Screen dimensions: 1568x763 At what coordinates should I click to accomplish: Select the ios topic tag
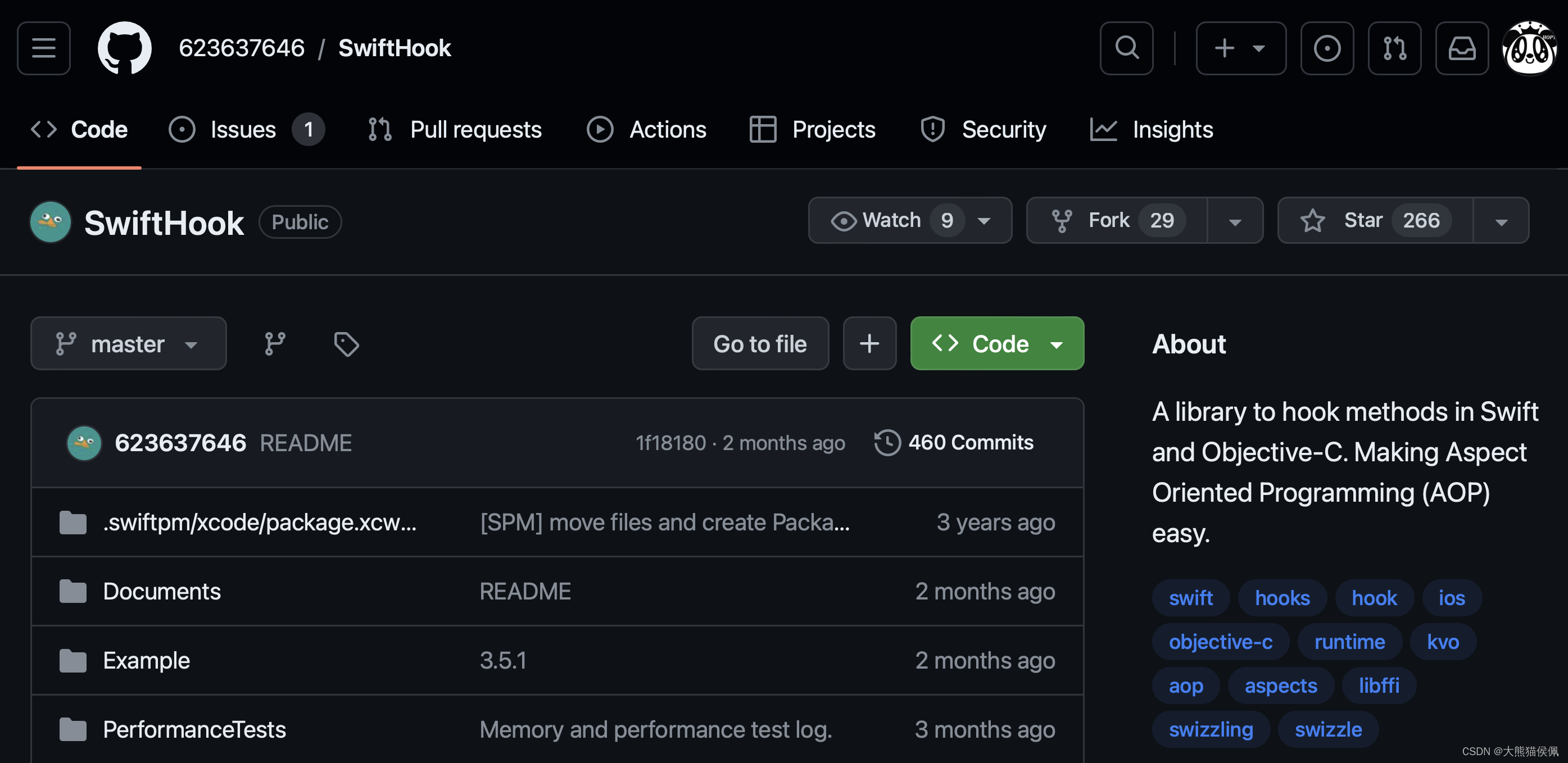click(1452, 598)
